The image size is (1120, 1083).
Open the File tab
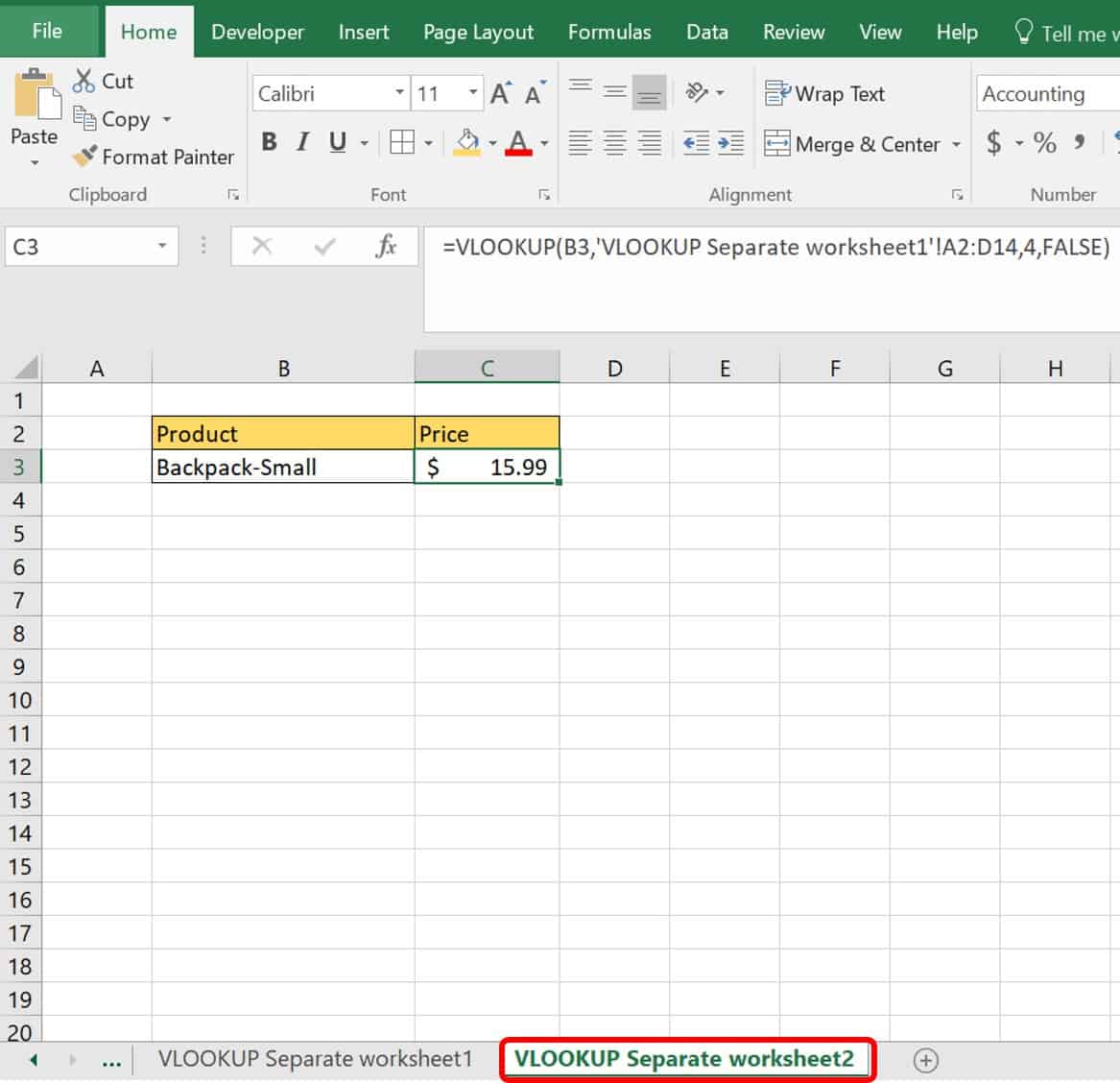pyautogui.click(x=47, y=32)
